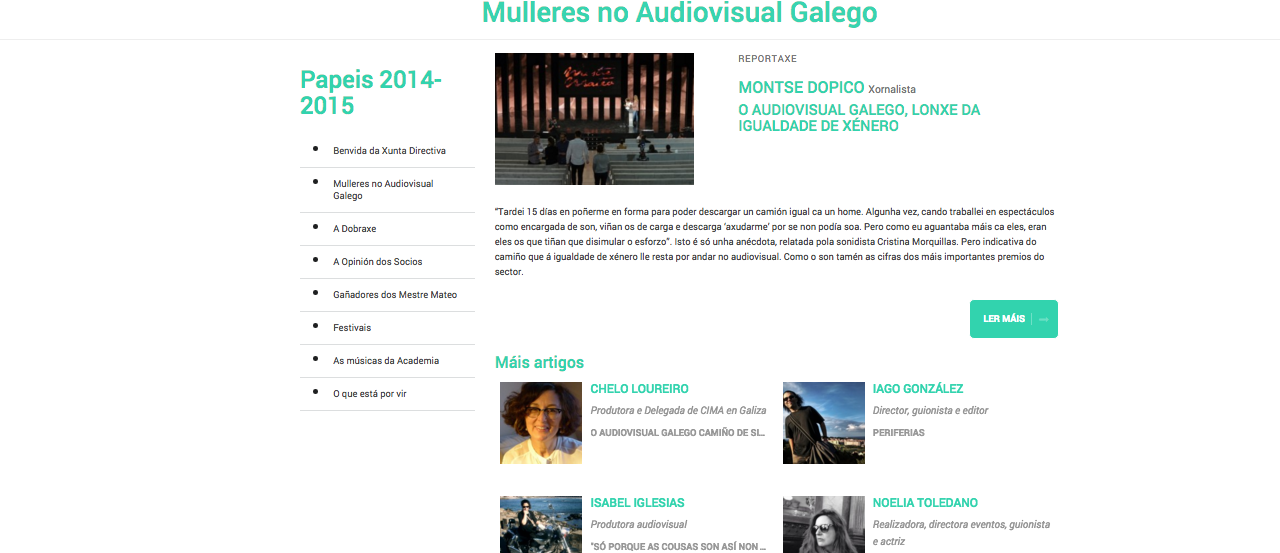Click the ISABEL IGLESIAS name link
Viewport: 1280px width, 553px height.
(x=637, y=503)
